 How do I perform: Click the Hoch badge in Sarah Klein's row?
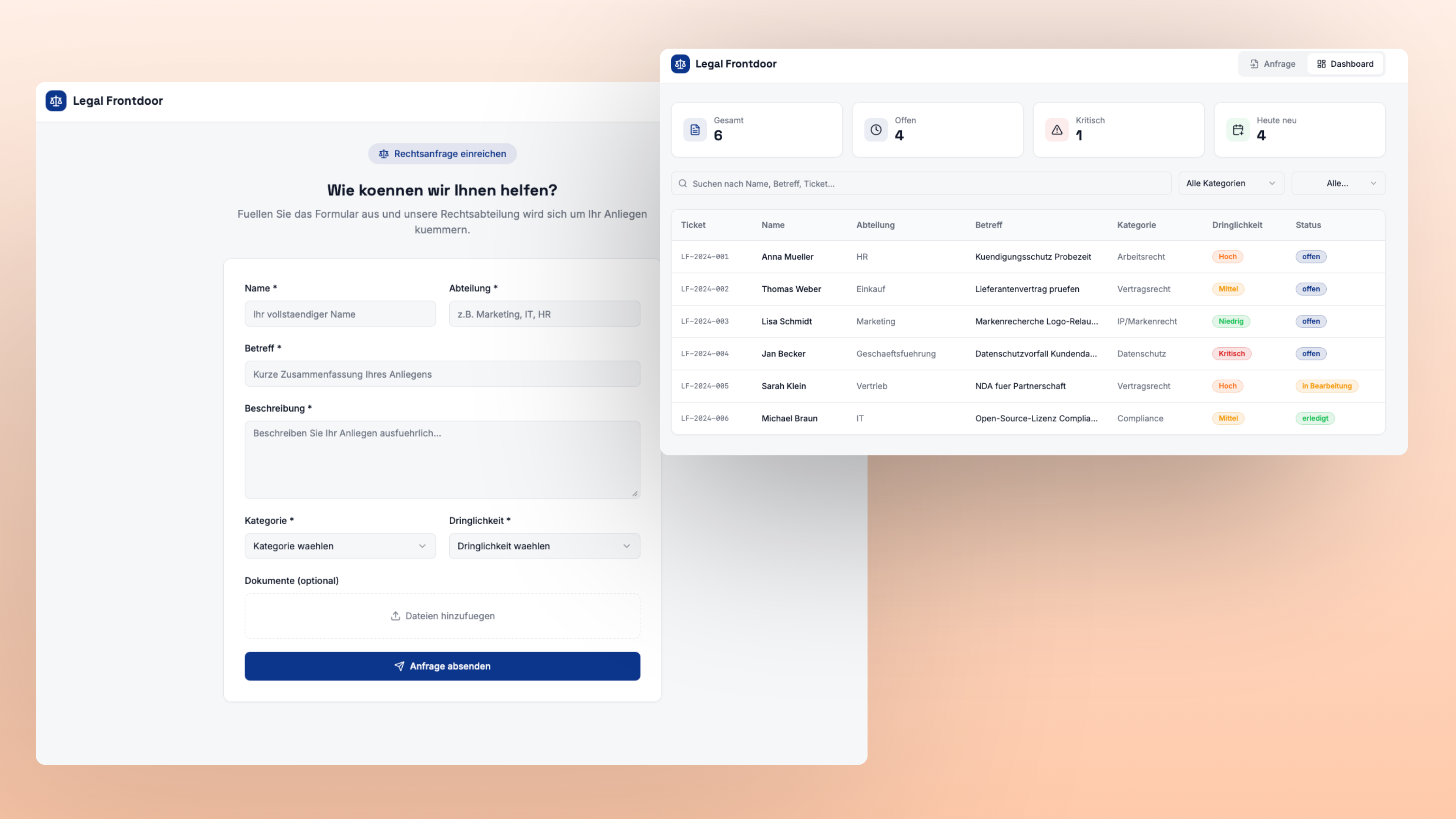pos(1227,386)
